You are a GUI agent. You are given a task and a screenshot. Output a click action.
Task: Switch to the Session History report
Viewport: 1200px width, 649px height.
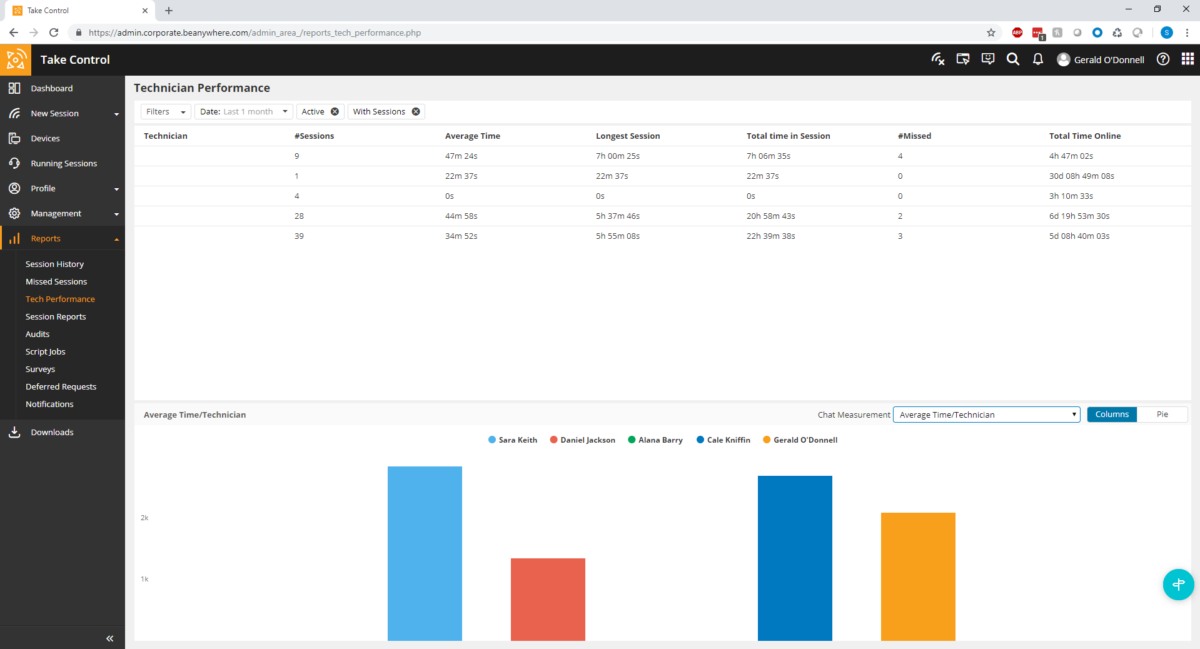click(53, 263)
